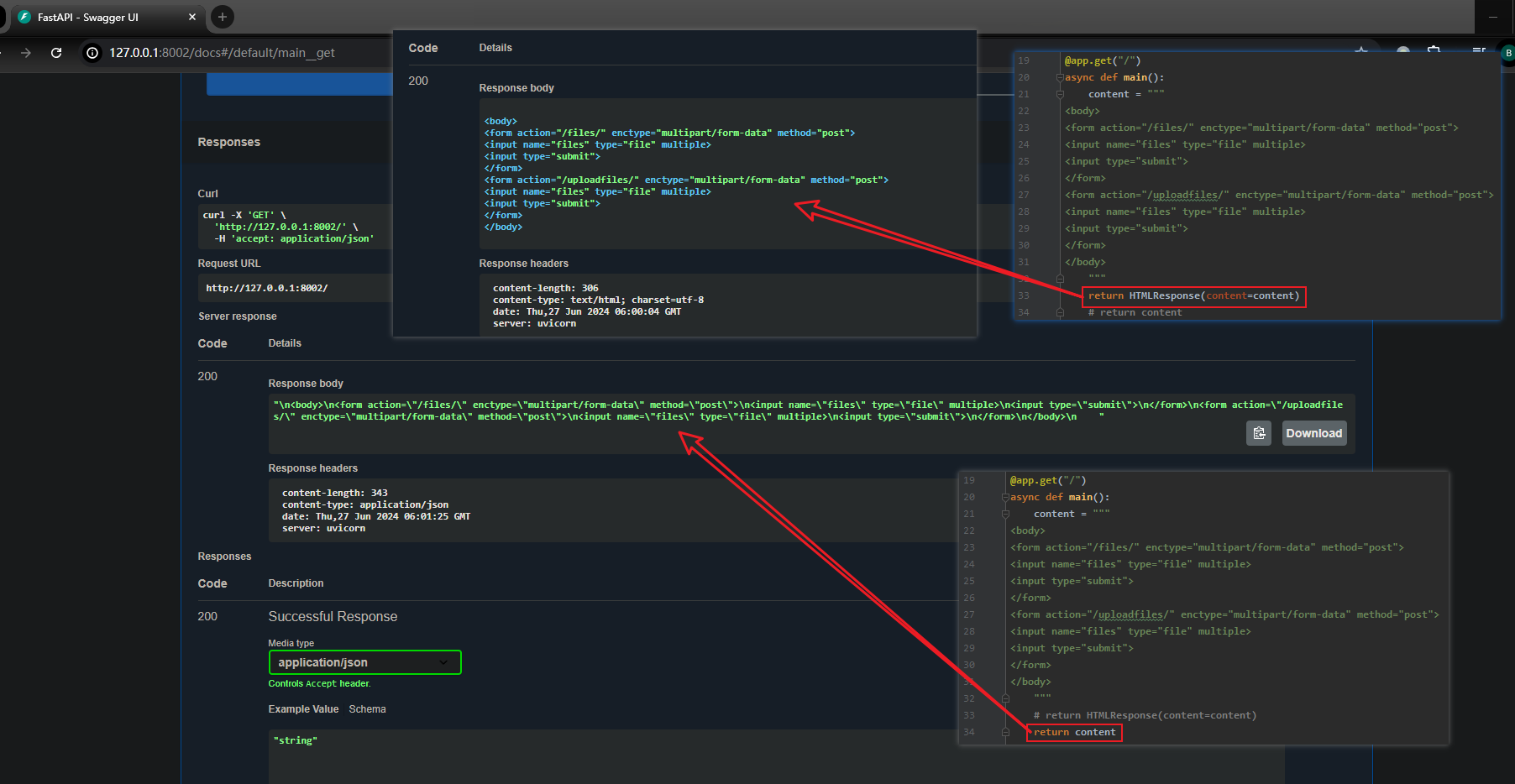The width and height of the screenshot is (1515, 784).
Task: Open the application/json media type dropdown
Action: click(364, 662)
